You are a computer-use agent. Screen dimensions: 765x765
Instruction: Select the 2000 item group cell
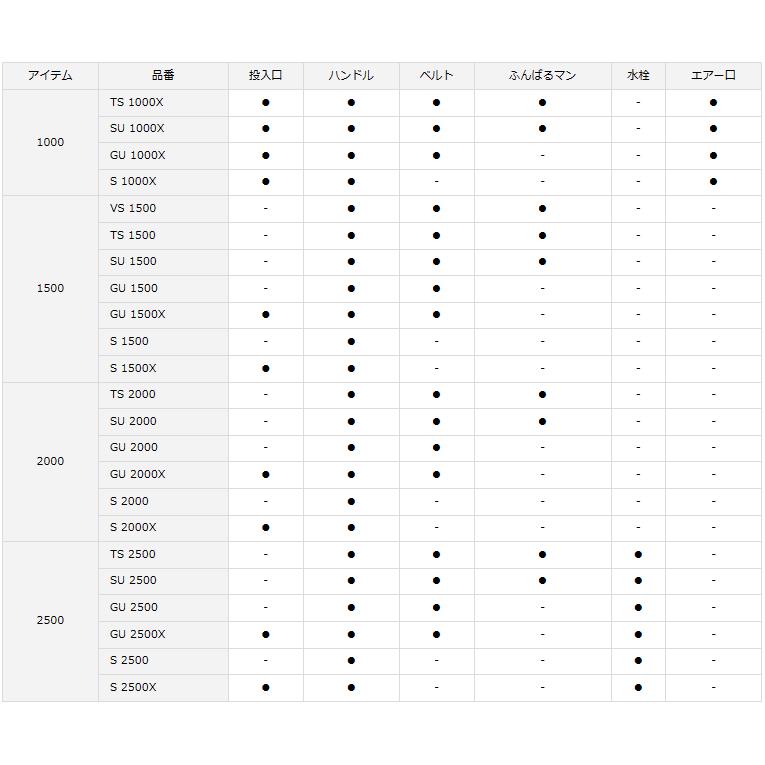tap(50, 461)
